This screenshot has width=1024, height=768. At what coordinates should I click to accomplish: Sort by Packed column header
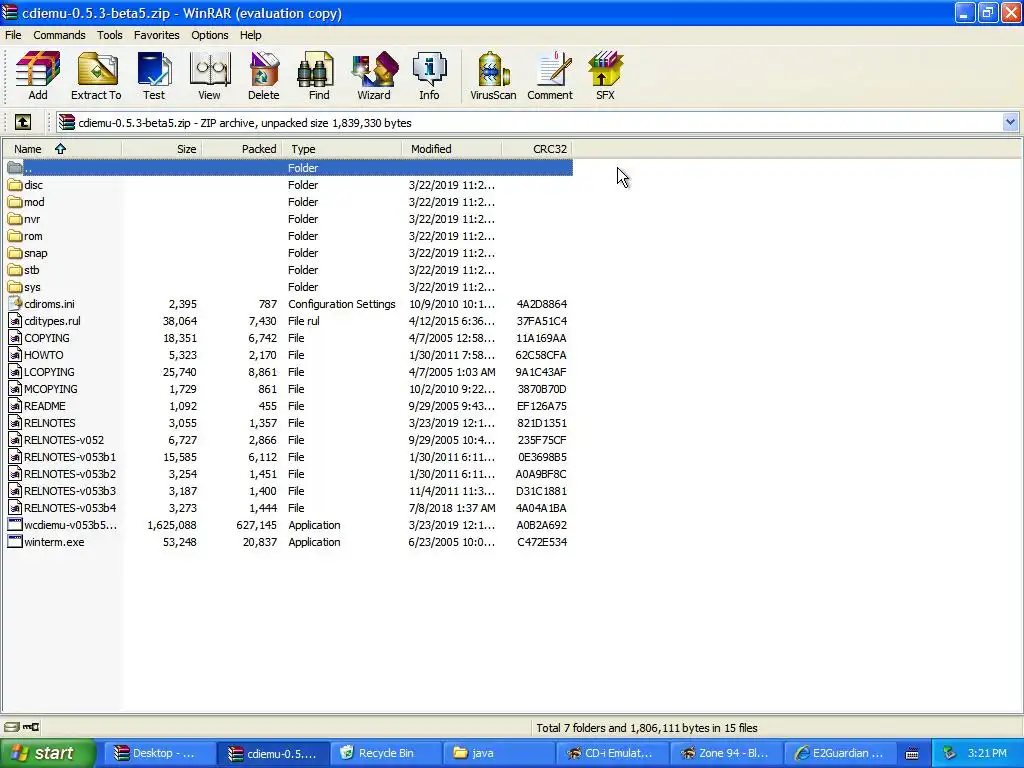click(x=242, y=149)
